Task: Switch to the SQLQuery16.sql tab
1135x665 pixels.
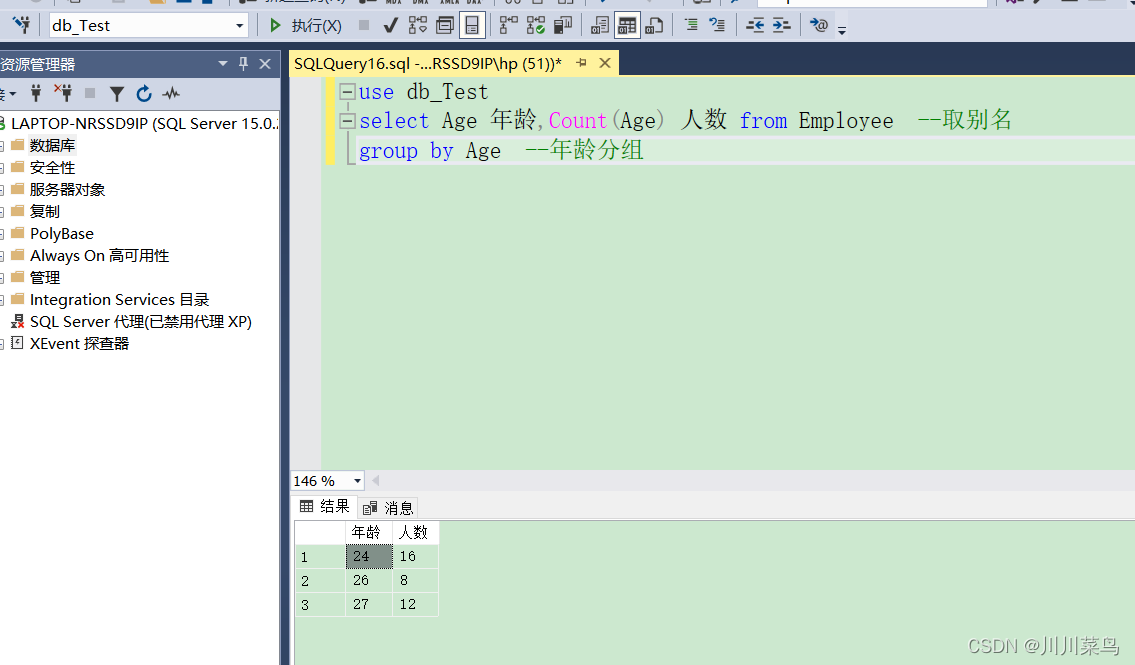Action: pos(428,64)
